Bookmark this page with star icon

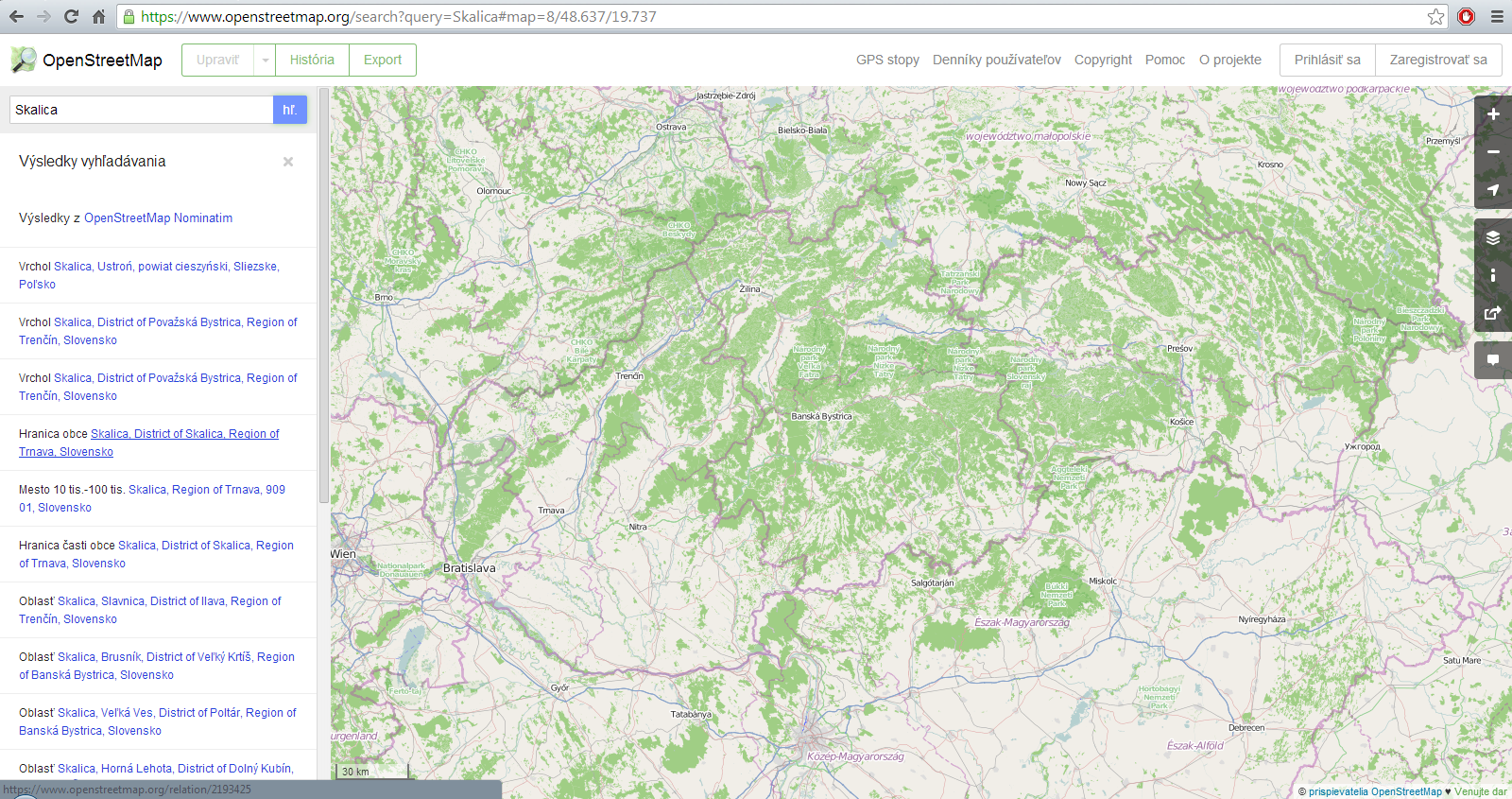click(1436, 16)
